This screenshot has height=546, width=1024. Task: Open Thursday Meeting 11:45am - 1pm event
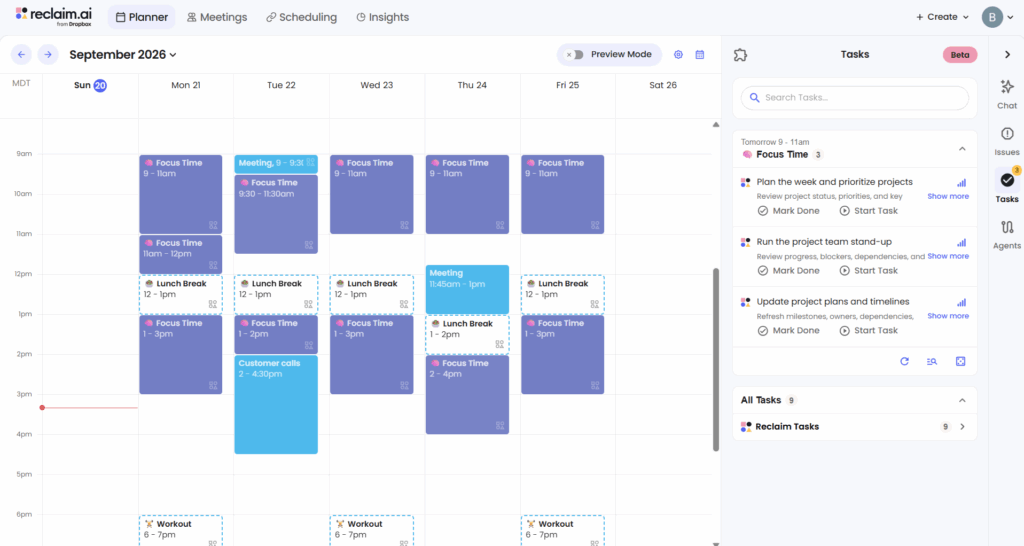coord(467,289)
